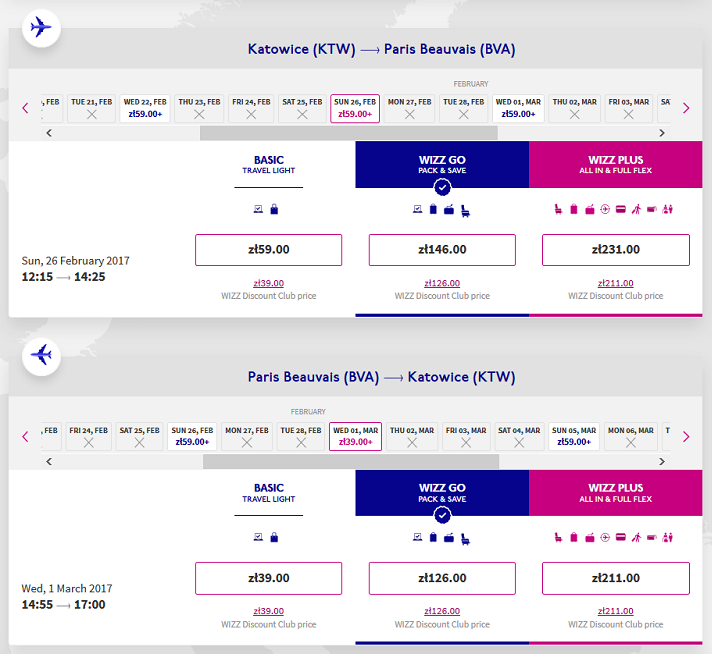
Task: Click outbound date scrollbar right arrow
Action: click(x=662, y=133)
